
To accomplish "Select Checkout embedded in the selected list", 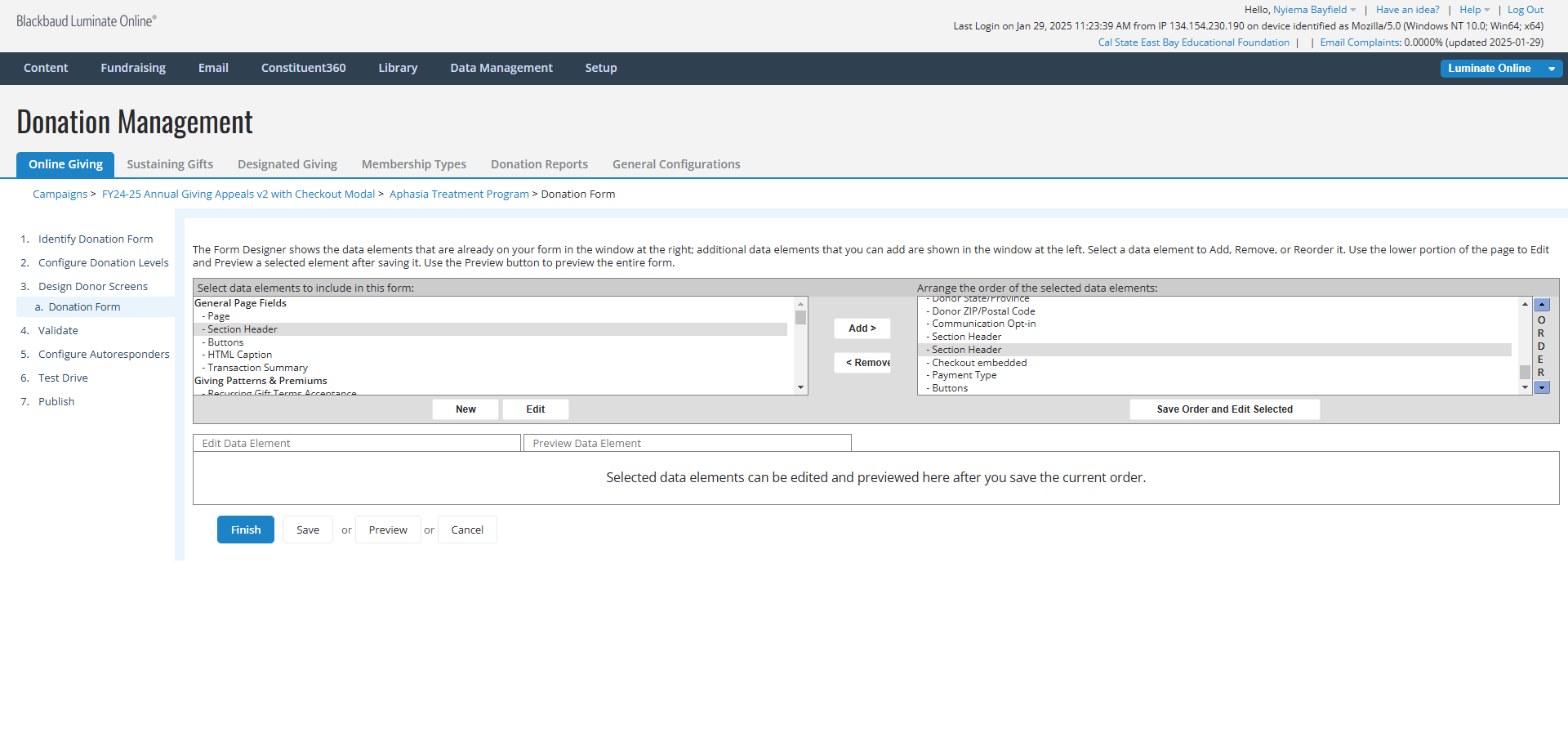I will pyautogui.click(x=979, y=363).
